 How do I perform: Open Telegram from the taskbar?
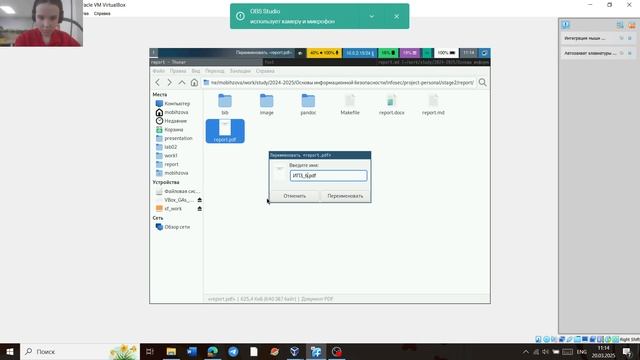pos(233,351)
